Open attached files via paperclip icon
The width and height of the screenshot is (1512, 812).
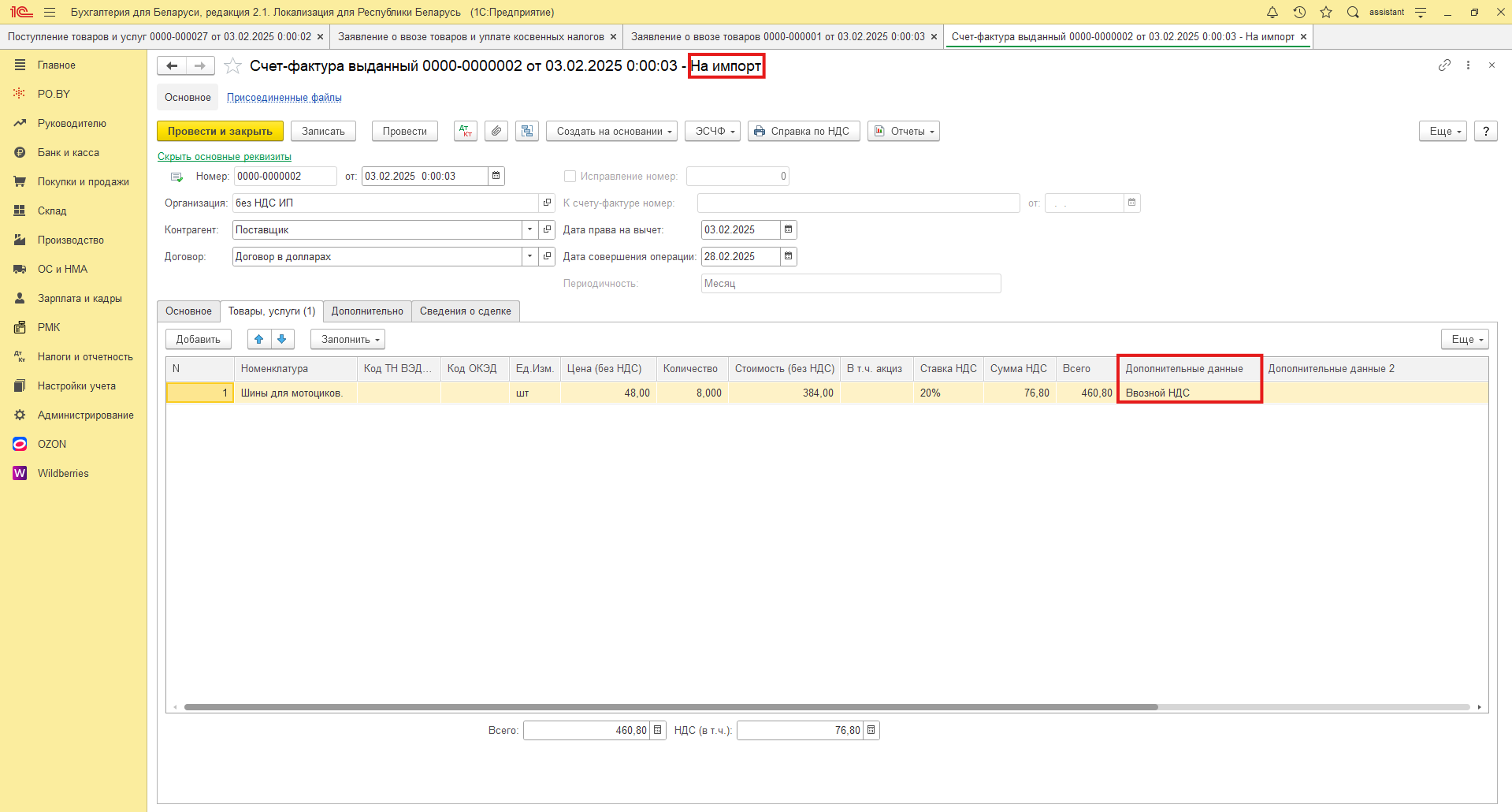tap(496, 132)
